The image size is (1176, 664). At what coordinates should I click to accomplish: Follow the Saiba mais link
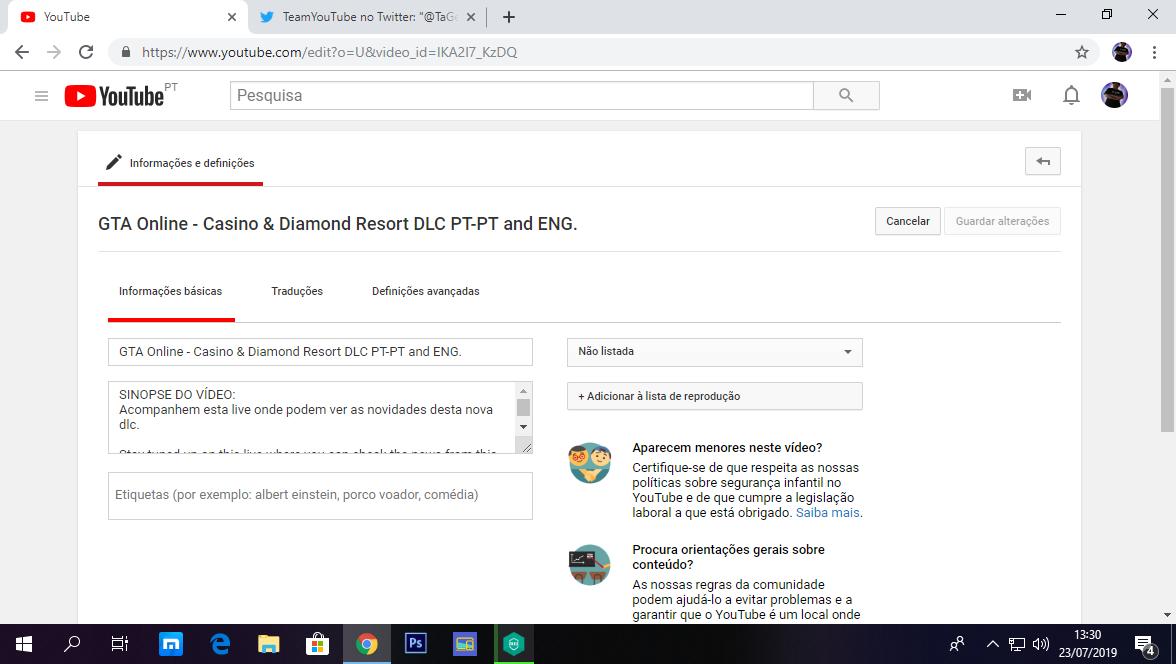[827, 513]
